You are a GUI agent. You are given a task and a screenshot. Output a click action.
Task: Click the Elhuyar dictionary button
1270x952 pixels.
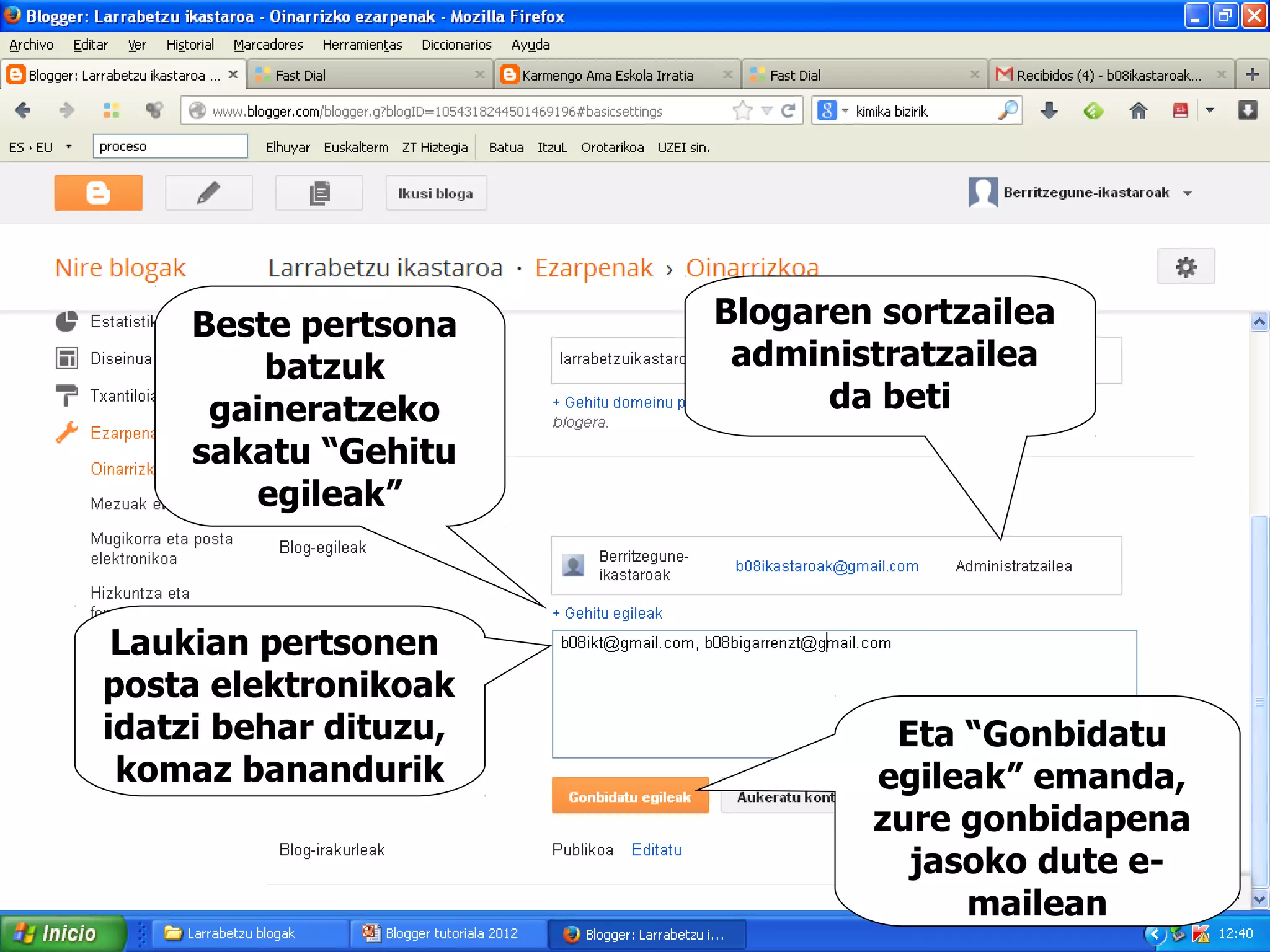click(x=287, y=147)
